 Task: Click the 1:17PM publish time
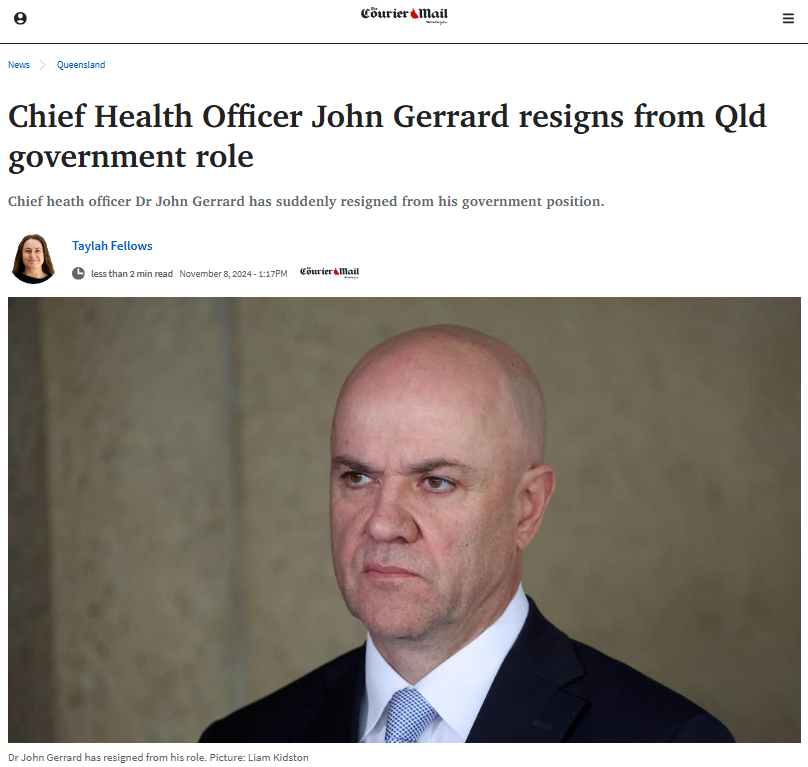click(x=273, y=274)
